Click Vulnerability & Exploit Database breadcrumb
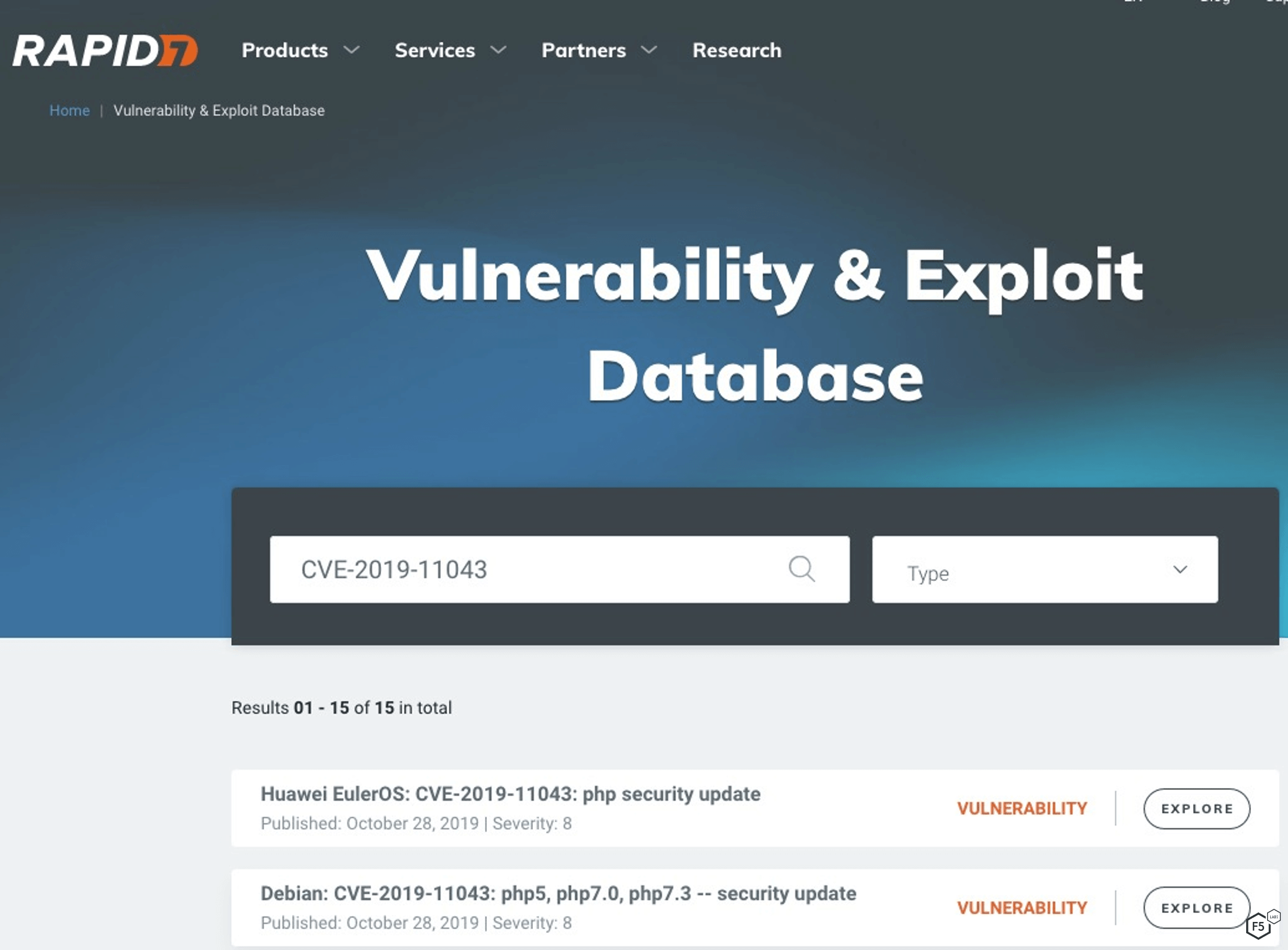This screenshot has width=1288, height=950. (219, 110)
